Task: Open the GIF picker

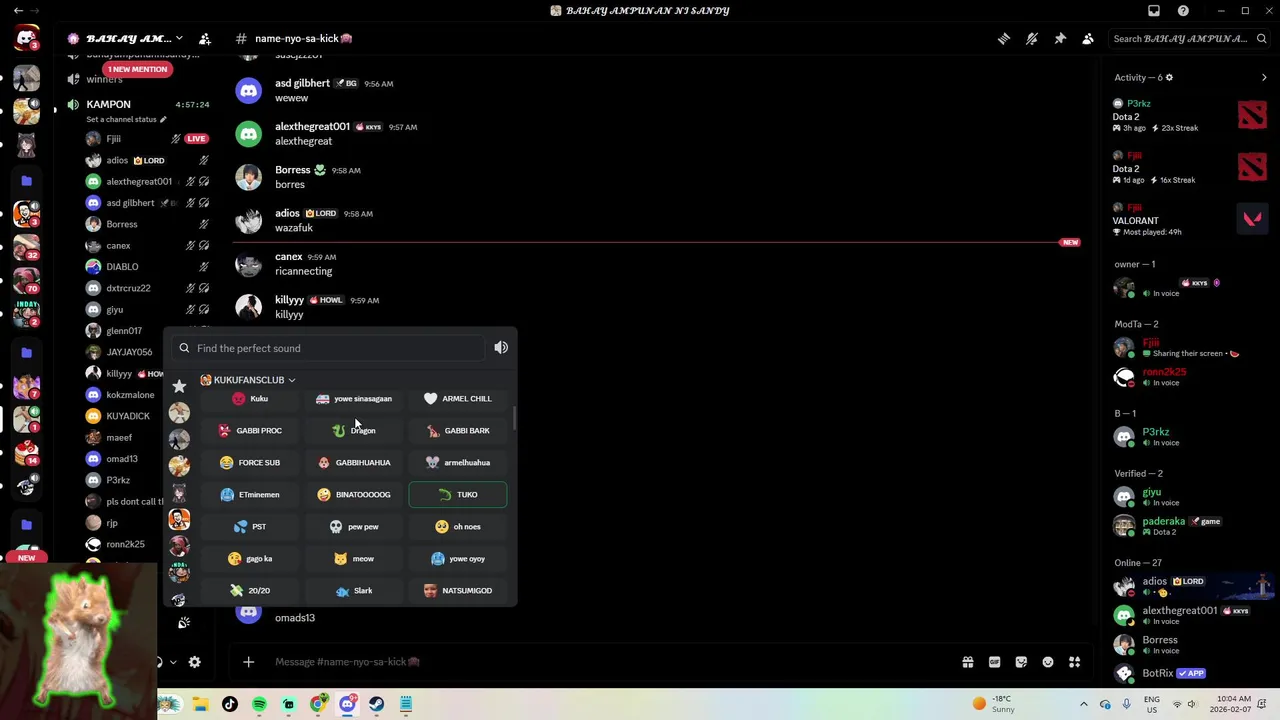Action: click(994, 662)
